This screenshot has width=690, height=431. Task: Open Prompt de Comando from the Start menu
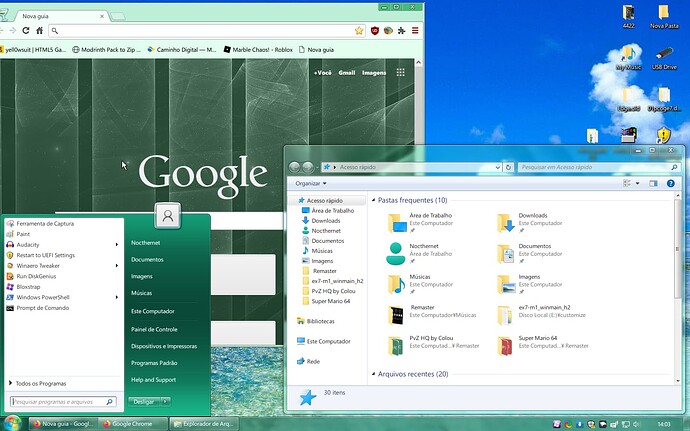tap(38, 308)
